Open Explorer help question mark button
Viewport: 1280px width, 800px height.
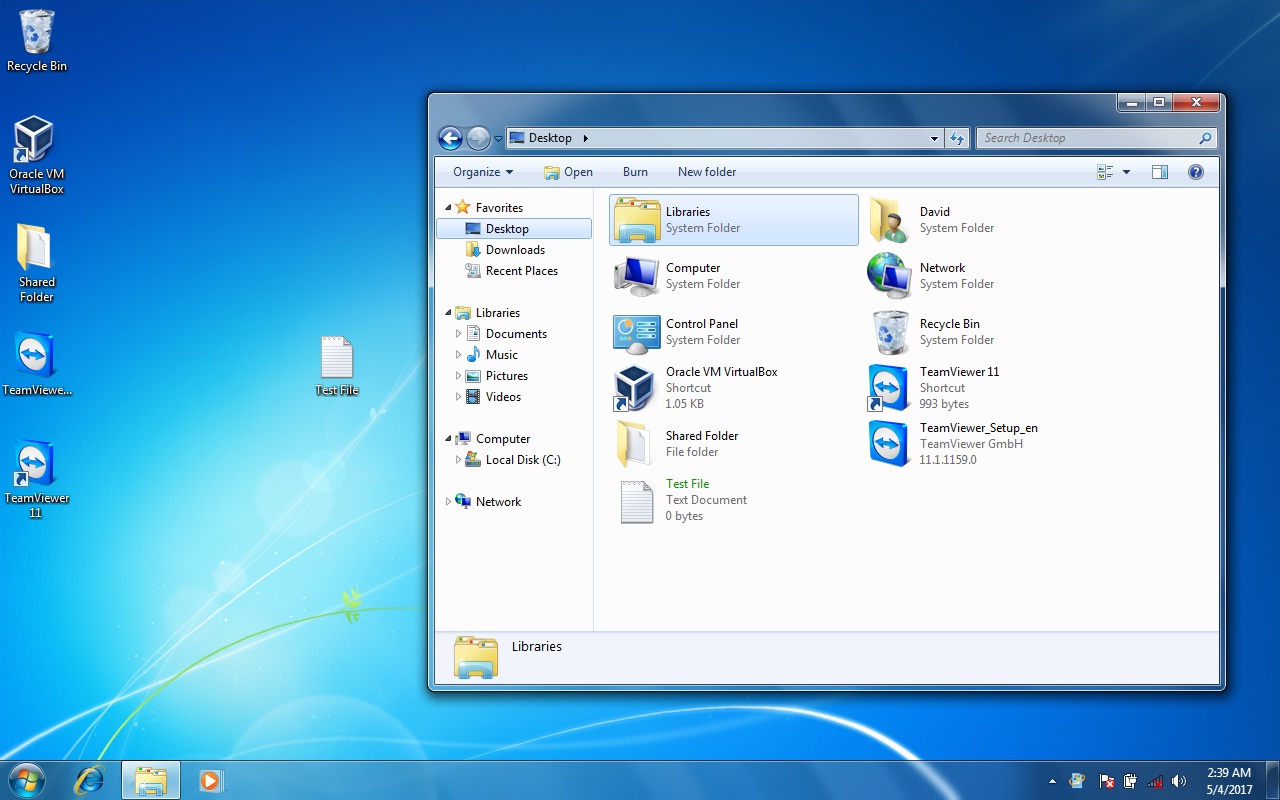point(1195,172)
